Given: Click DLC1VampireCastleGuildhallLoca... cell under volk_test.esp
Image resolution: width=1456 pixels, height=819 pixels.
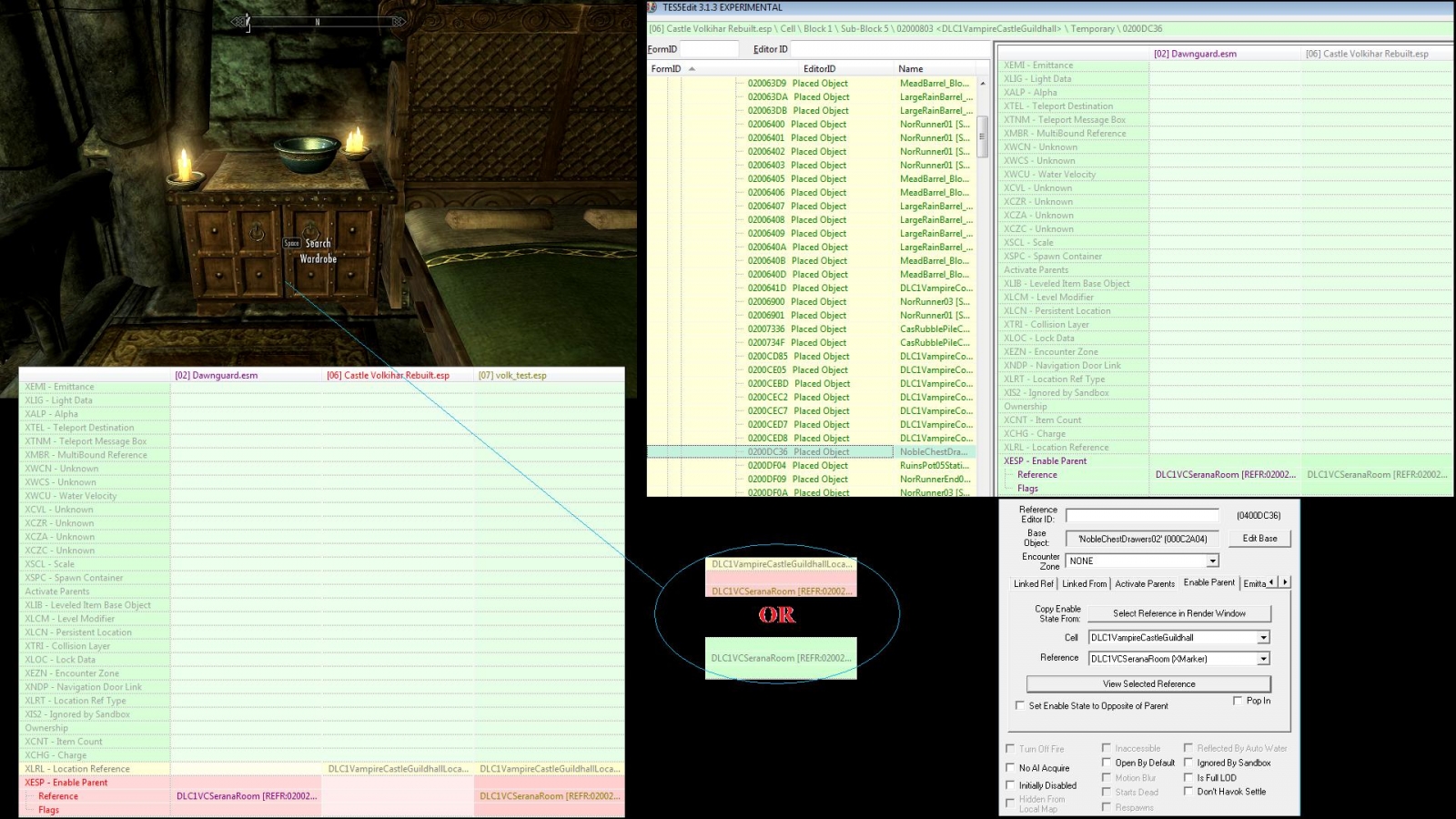Looking at the screenshot, I should (x=550, y=769).
